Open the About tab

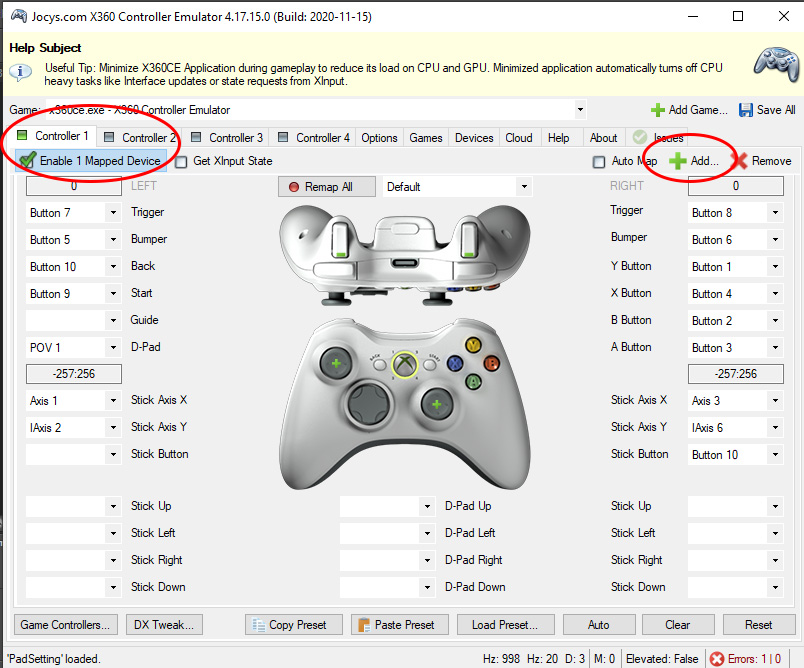tap(604, 137)
